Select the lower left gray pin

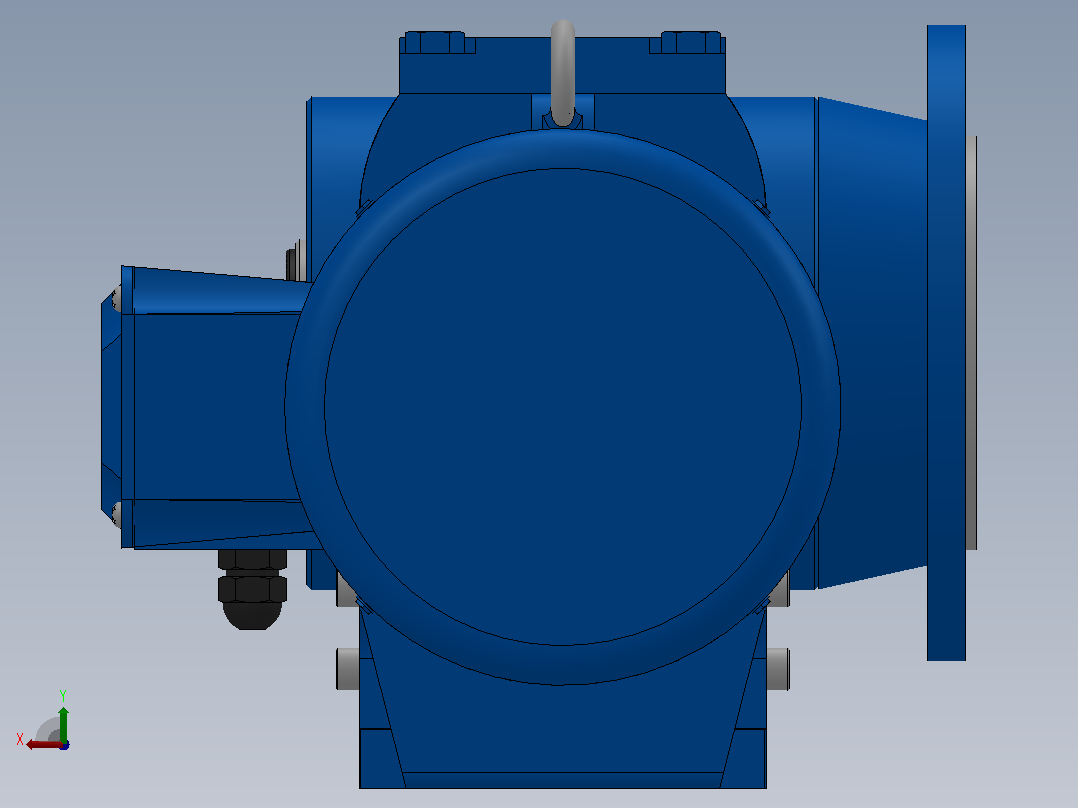point(347,668)
